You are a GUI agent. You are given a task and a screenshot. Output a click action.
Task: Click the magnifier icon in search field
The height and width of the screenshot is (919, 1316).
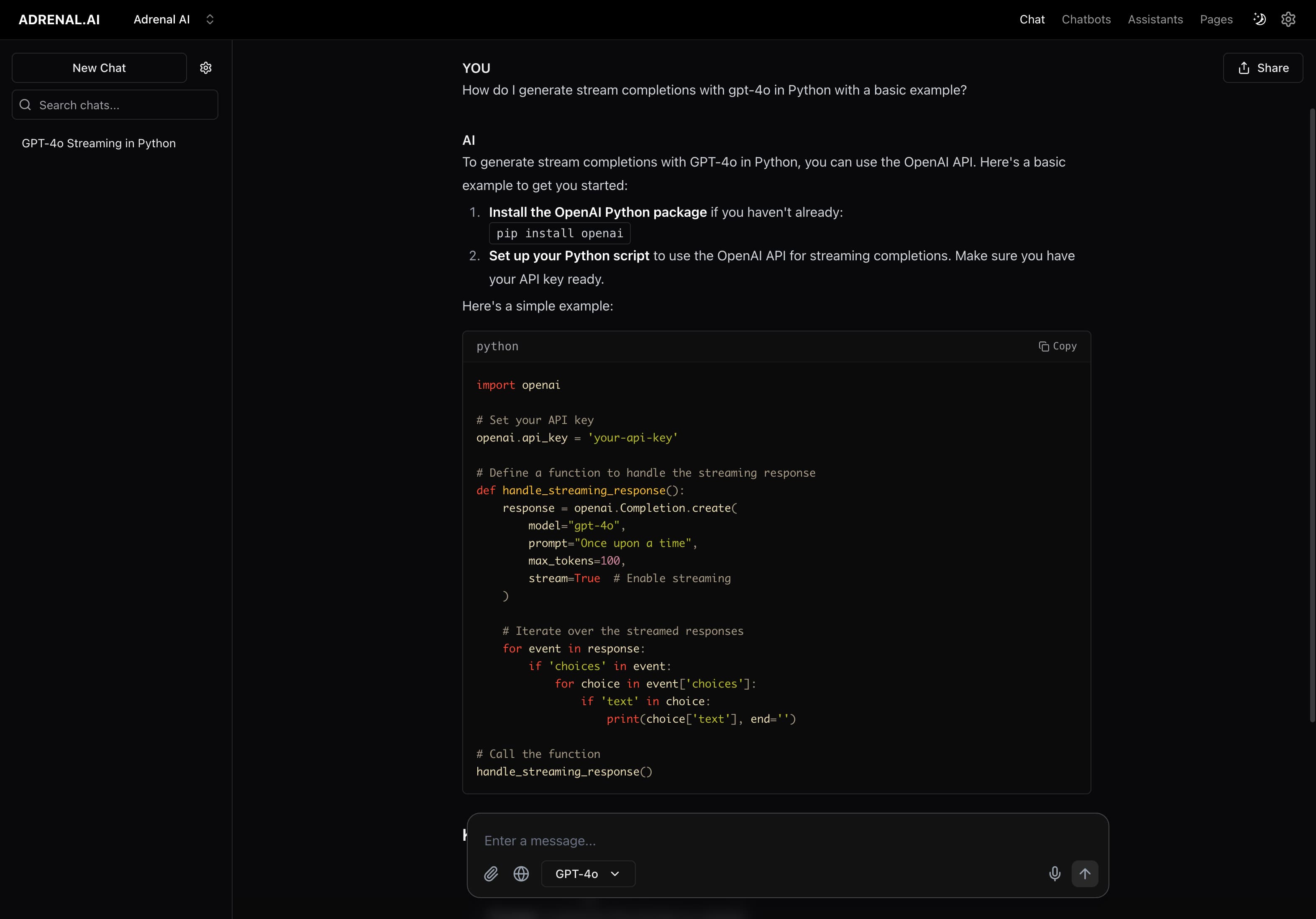pyautogui.click(x=25, y=105)
